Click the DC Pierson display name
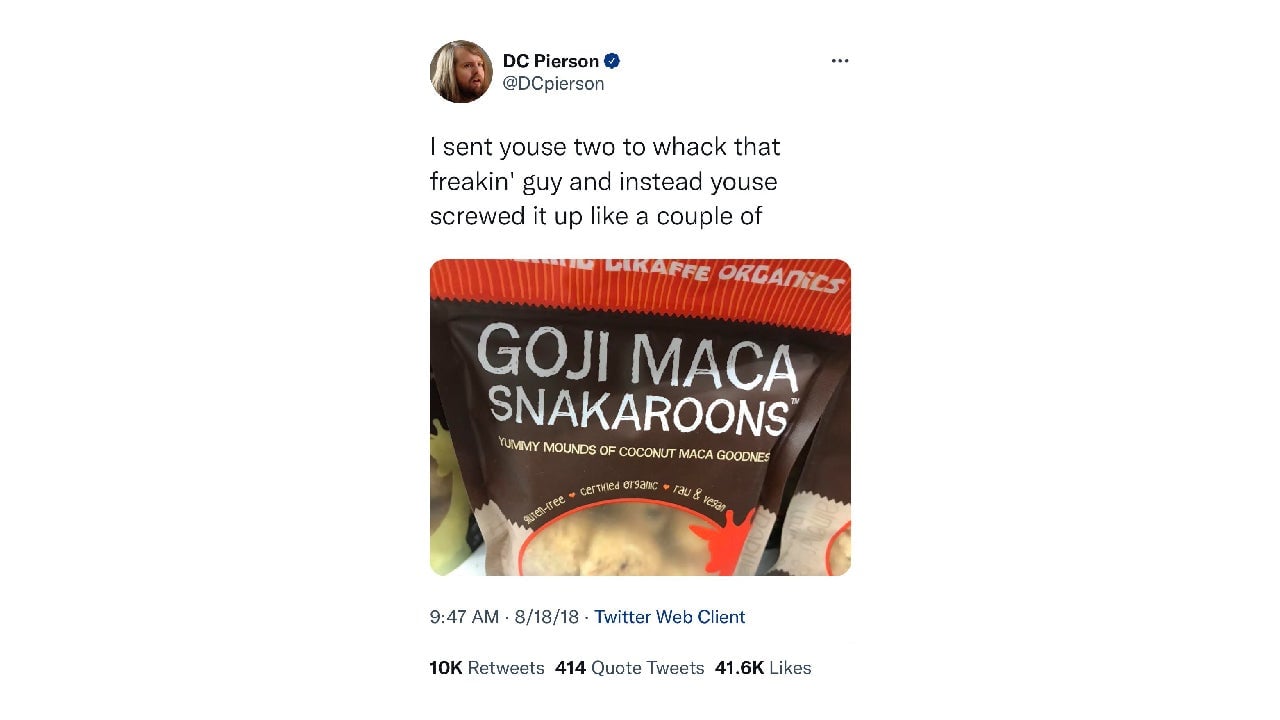This screenshot has height=720, width=1280. point(551,61)
